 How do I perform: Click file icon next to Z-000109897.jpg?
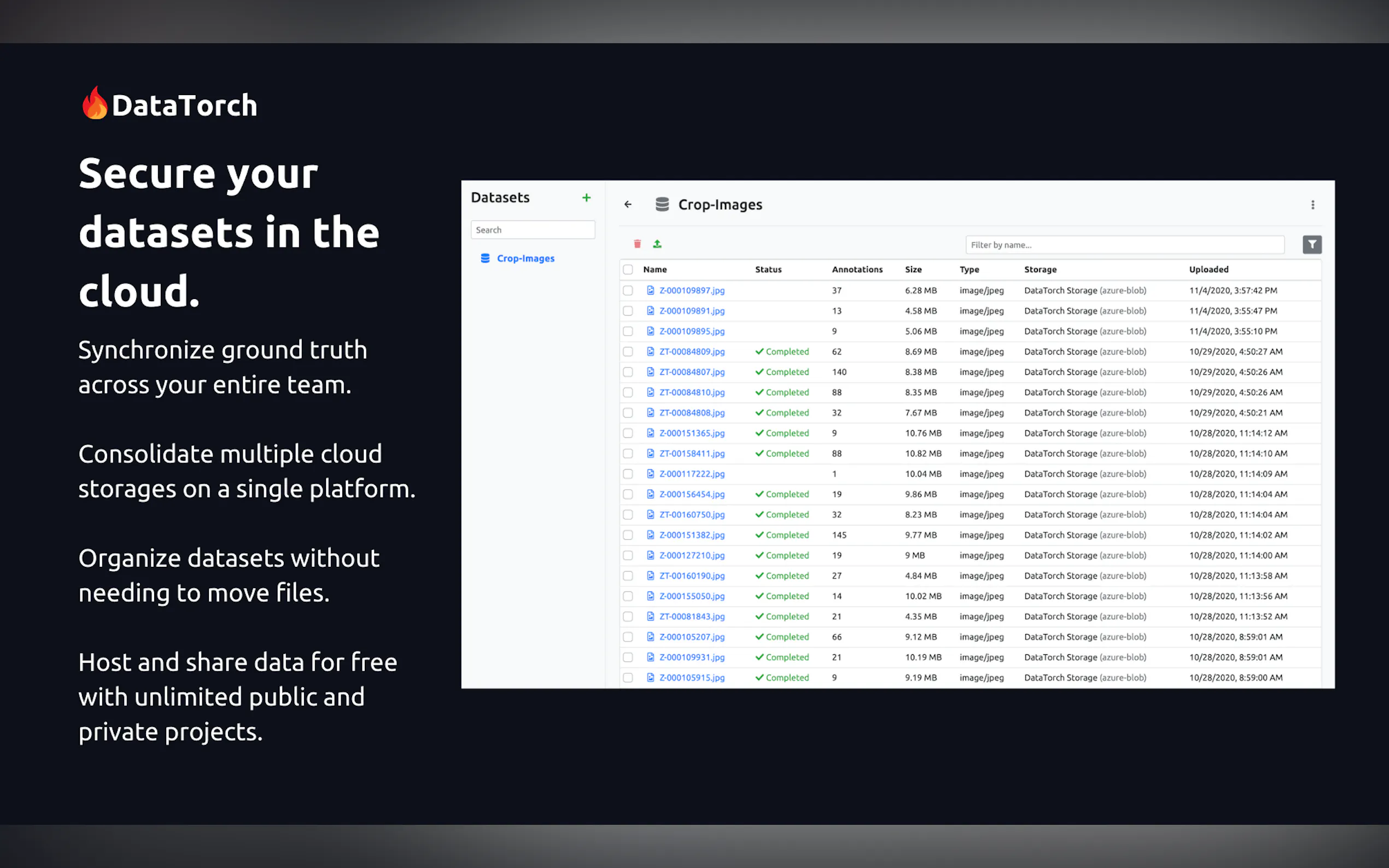click(x=651, y=290)
